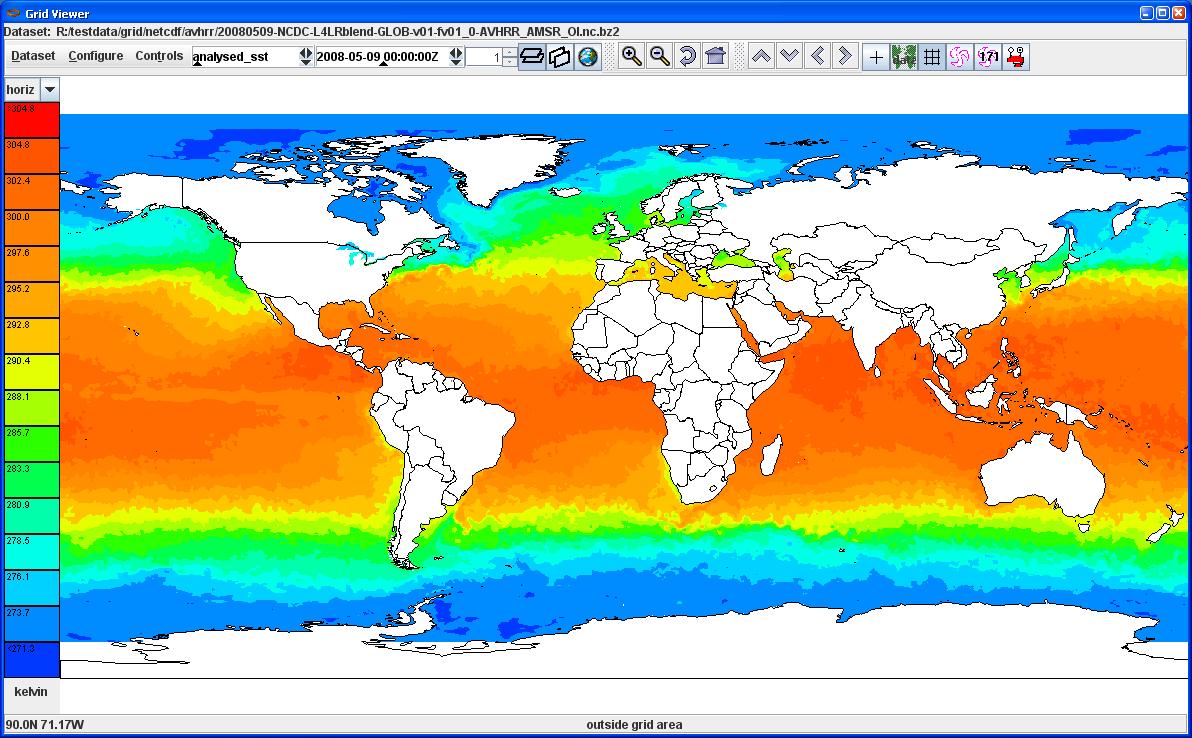Open the time 2008-05-09 dropdown
The image size is (1192, 738).
456,57
